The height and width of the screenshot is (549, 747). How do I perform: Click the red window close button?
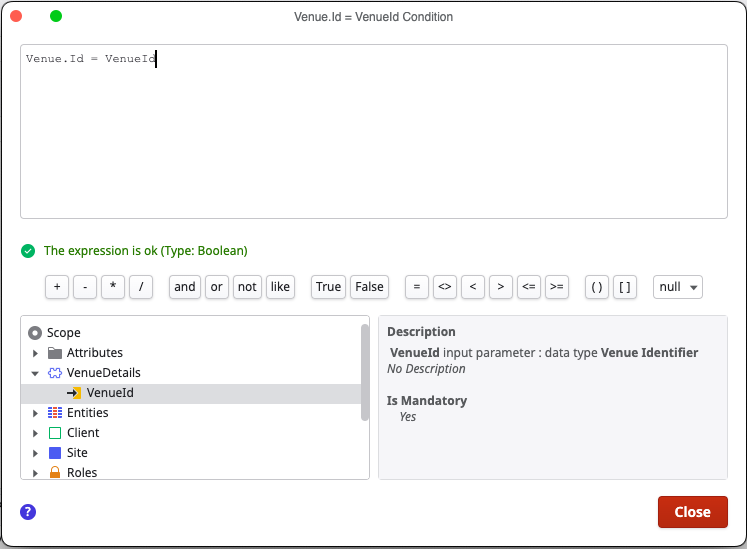[16, 16]
